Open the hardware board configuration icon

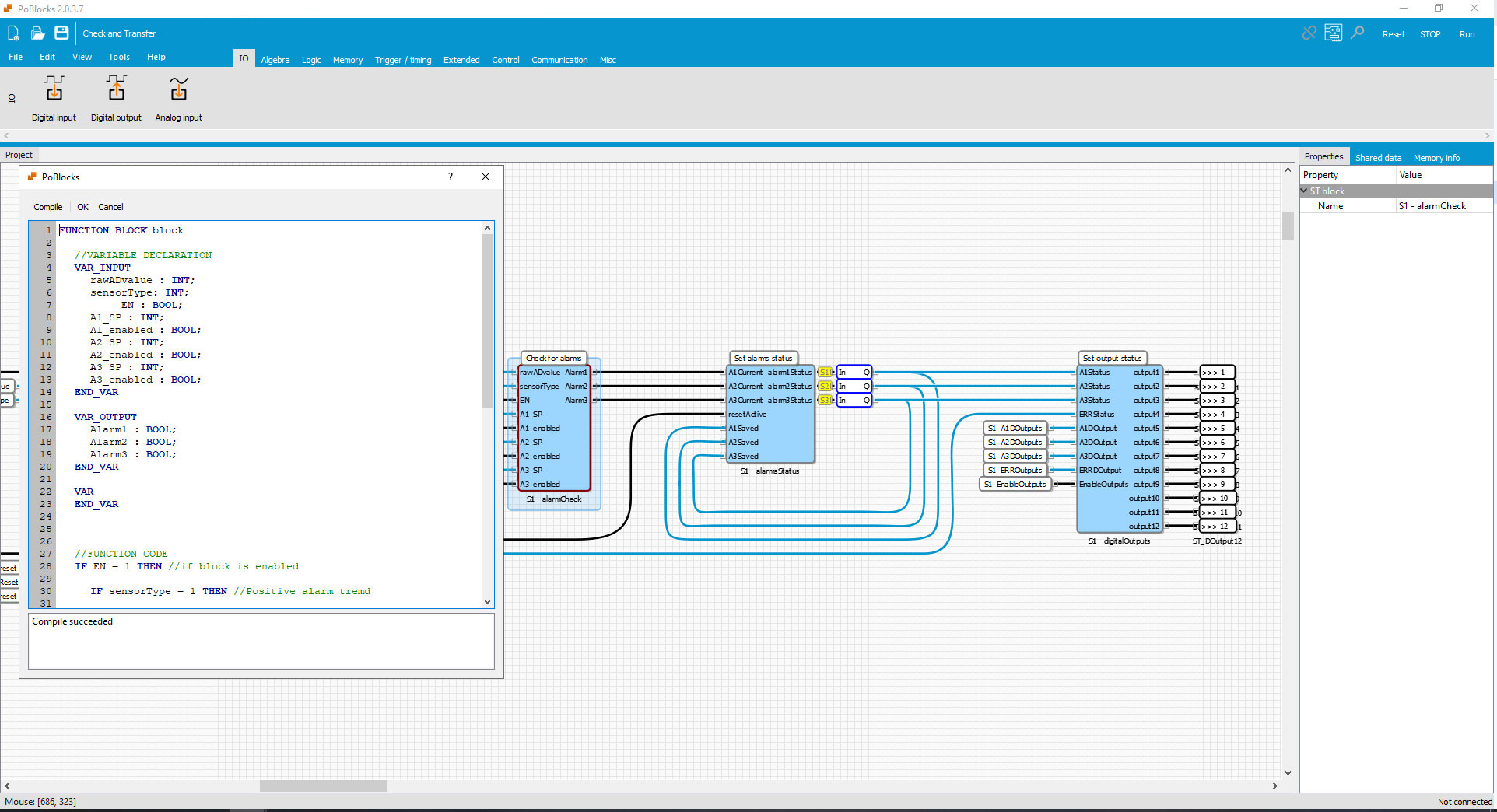tap(1334, 33)
